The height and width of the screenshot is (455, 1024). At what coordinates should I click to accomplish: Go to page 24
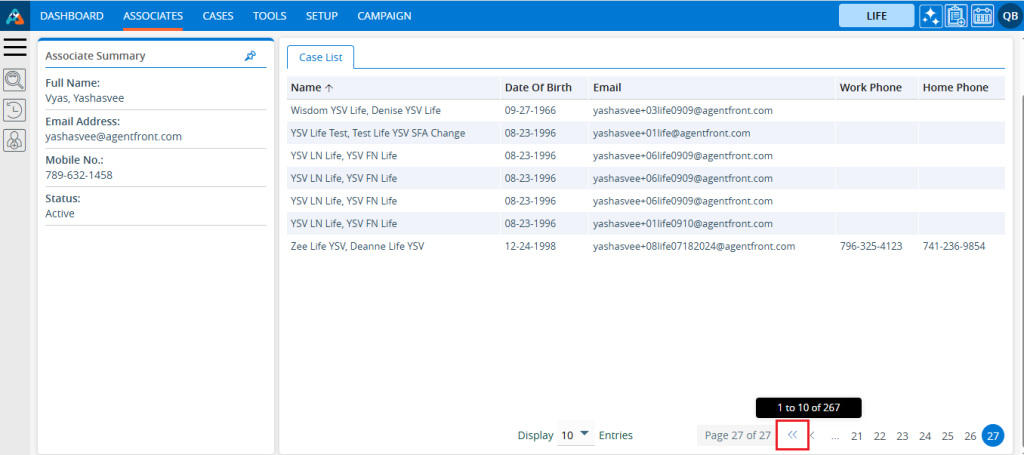(925, 436)
